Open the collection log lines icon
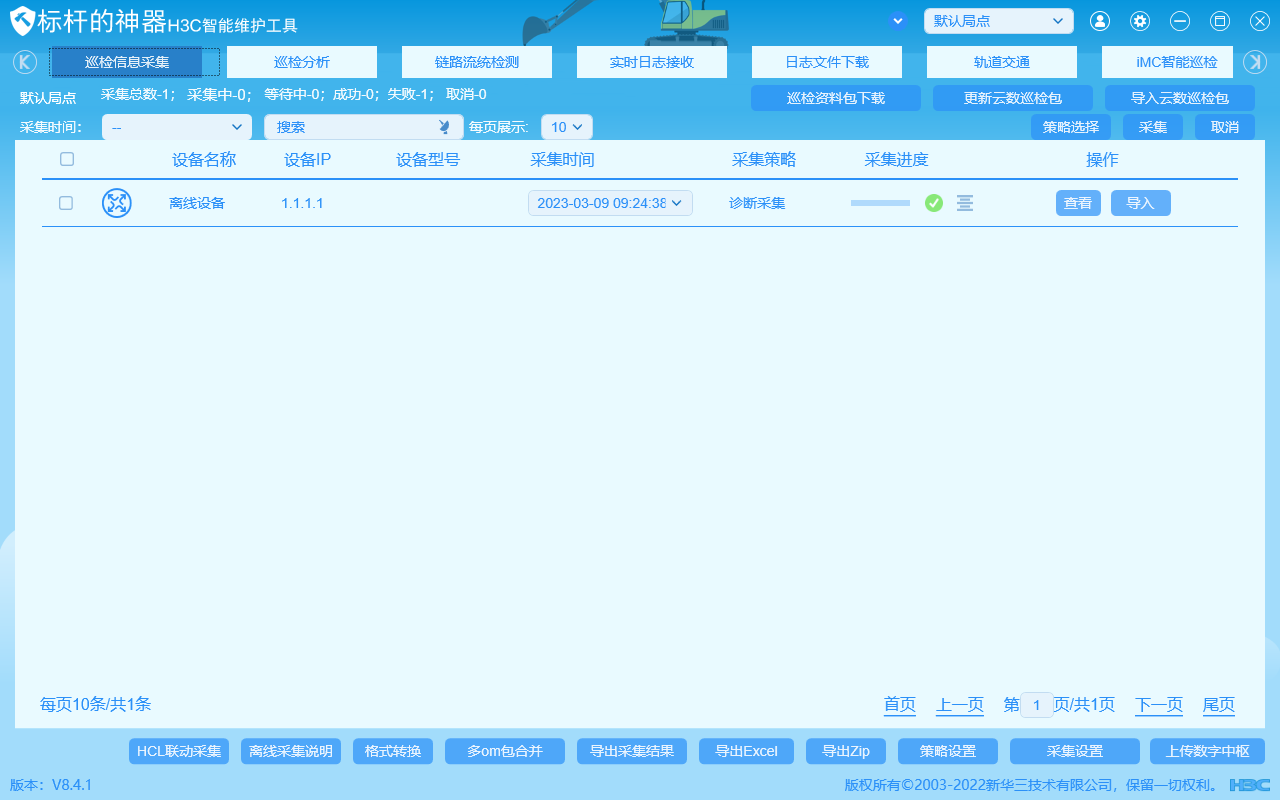1280x800 pixels. click(x=965, y=203)
